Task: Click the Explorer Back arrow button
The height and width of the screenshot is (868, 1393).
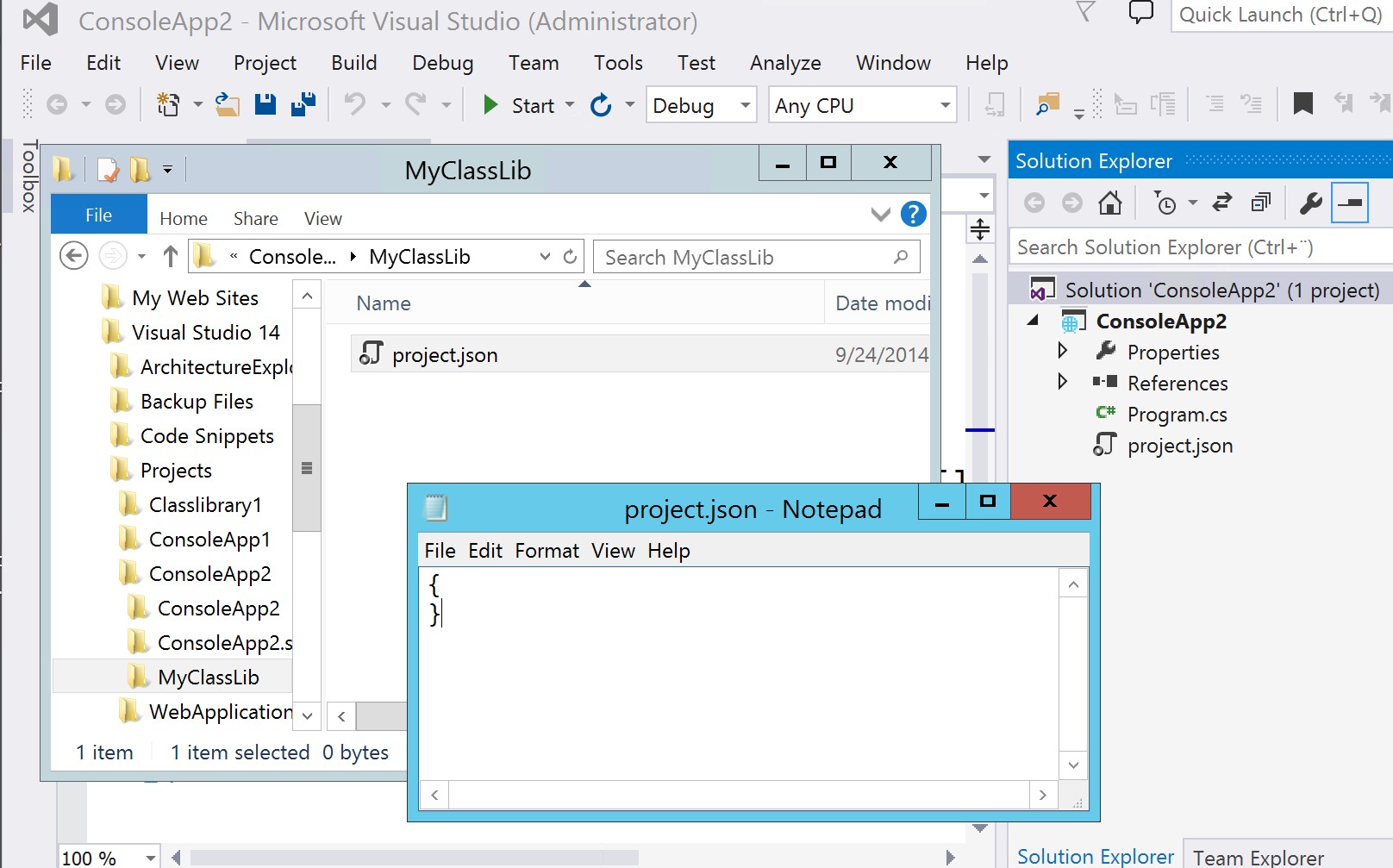Action: click(x=74, y=256)
